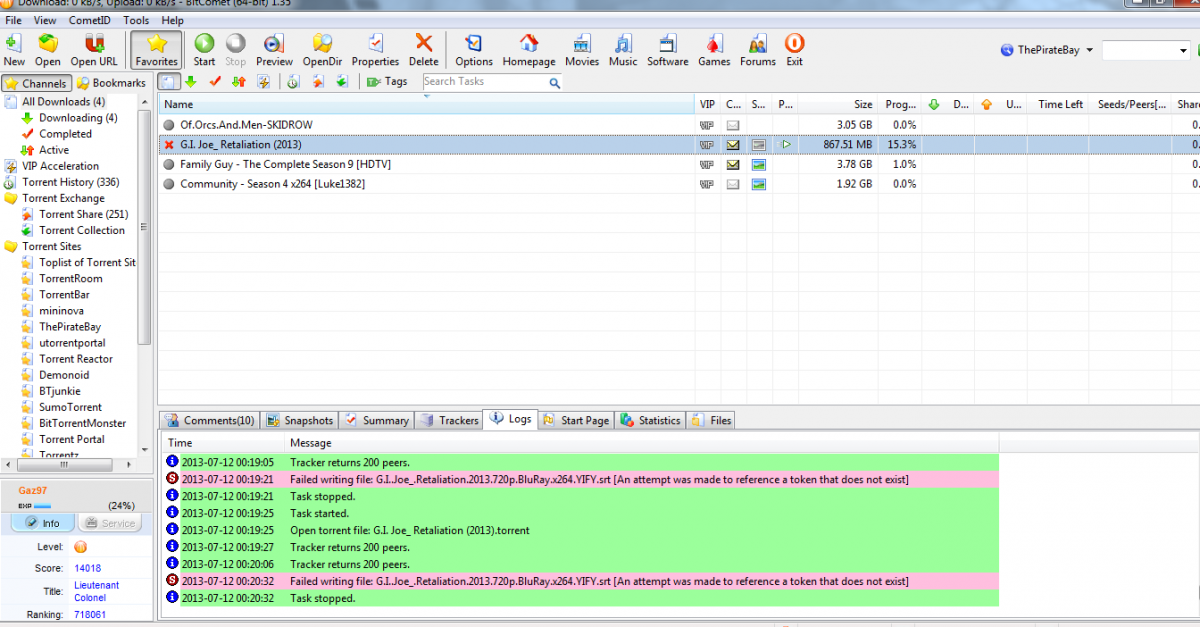Click the torrent history clock filter icon

pos(294,82)
